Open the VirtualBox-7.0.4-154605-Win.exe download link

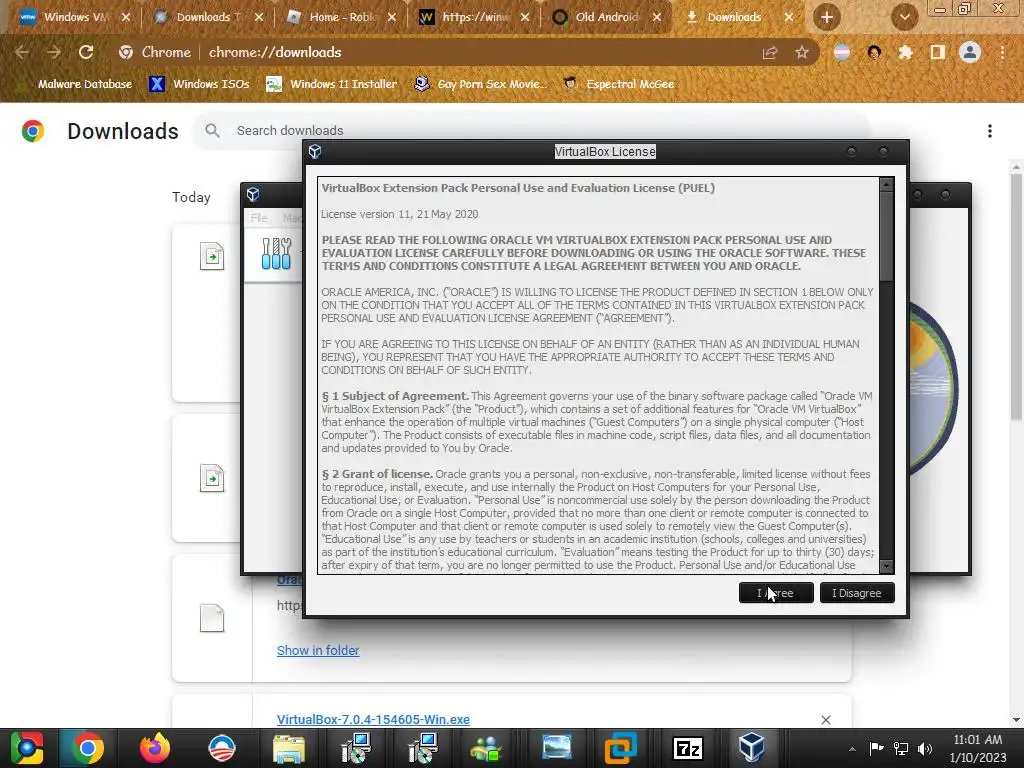[x=374, y=719]
